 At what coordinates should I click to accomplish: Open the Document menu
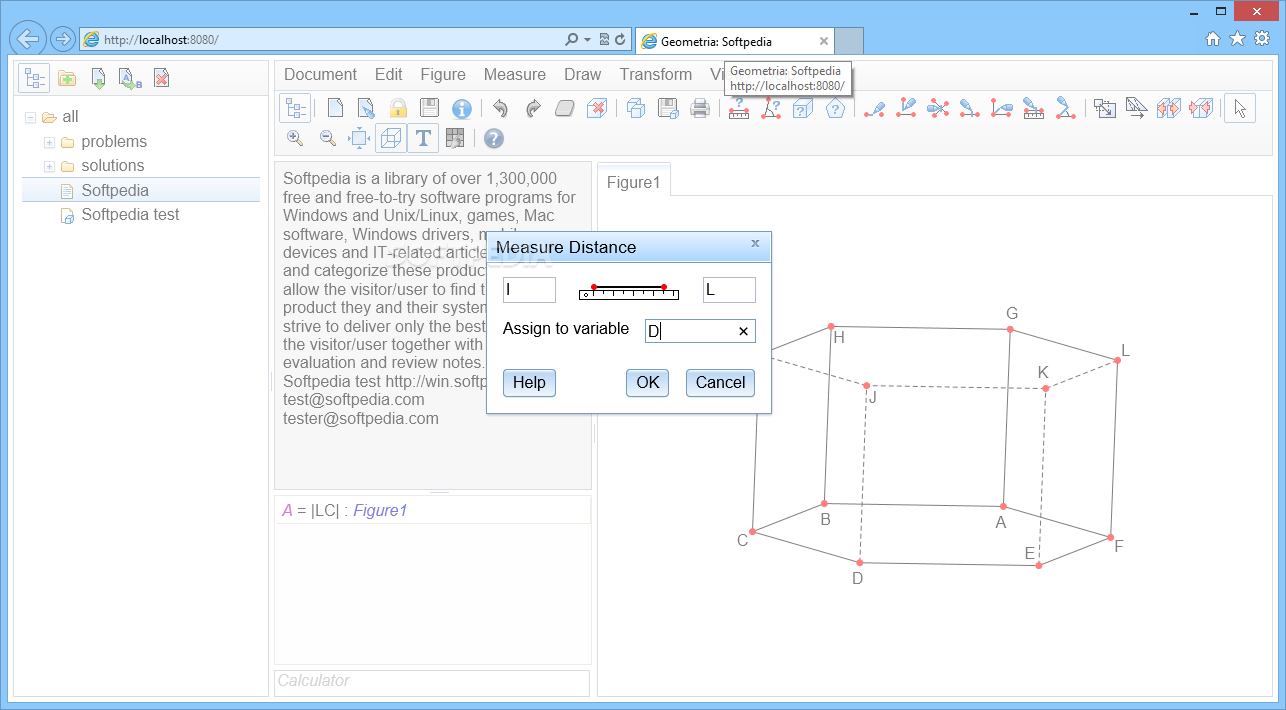coord(320,74)
